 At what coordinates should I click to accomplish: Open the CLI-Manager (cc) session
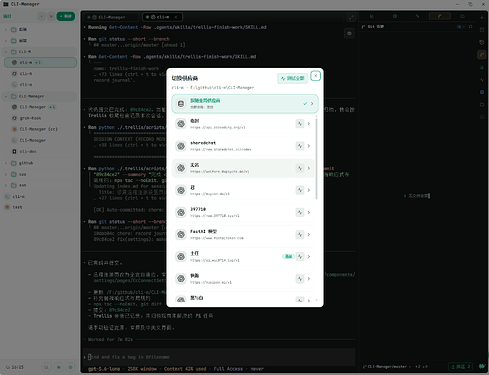click(40, 129)
